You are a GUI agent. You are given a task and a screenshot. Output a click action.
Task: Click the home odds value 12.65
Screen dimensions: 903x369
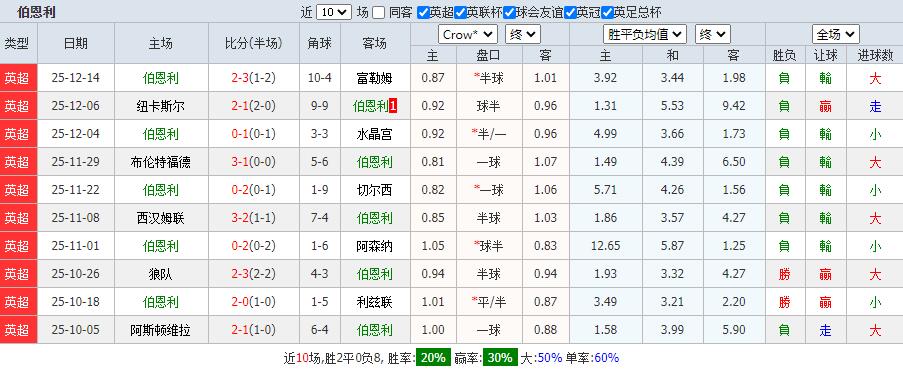tap(605, 246)
